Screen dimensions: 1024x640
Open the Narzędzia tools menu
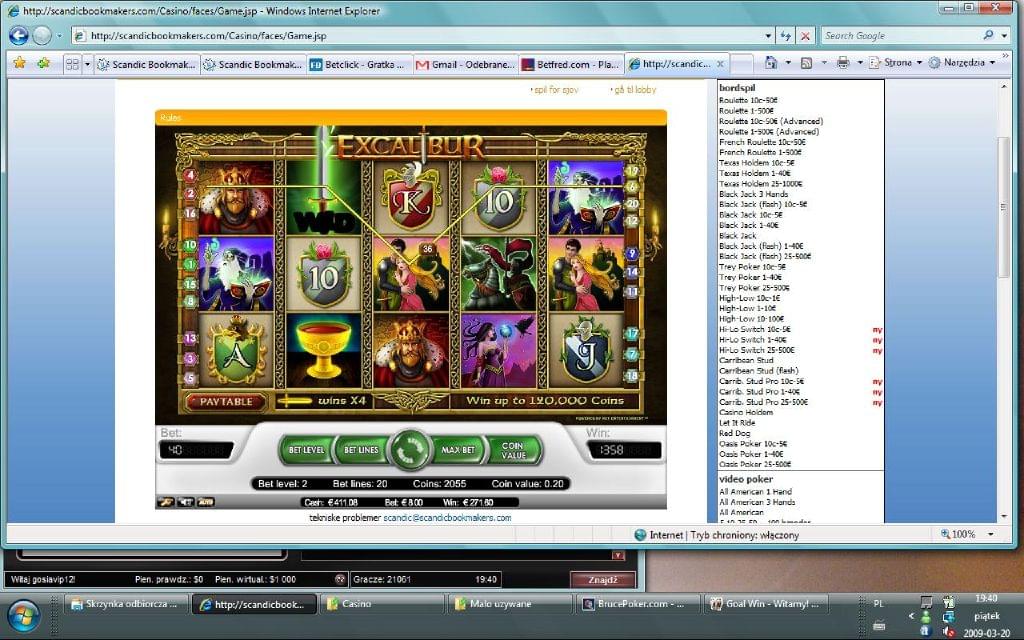[x=961, y=63]
